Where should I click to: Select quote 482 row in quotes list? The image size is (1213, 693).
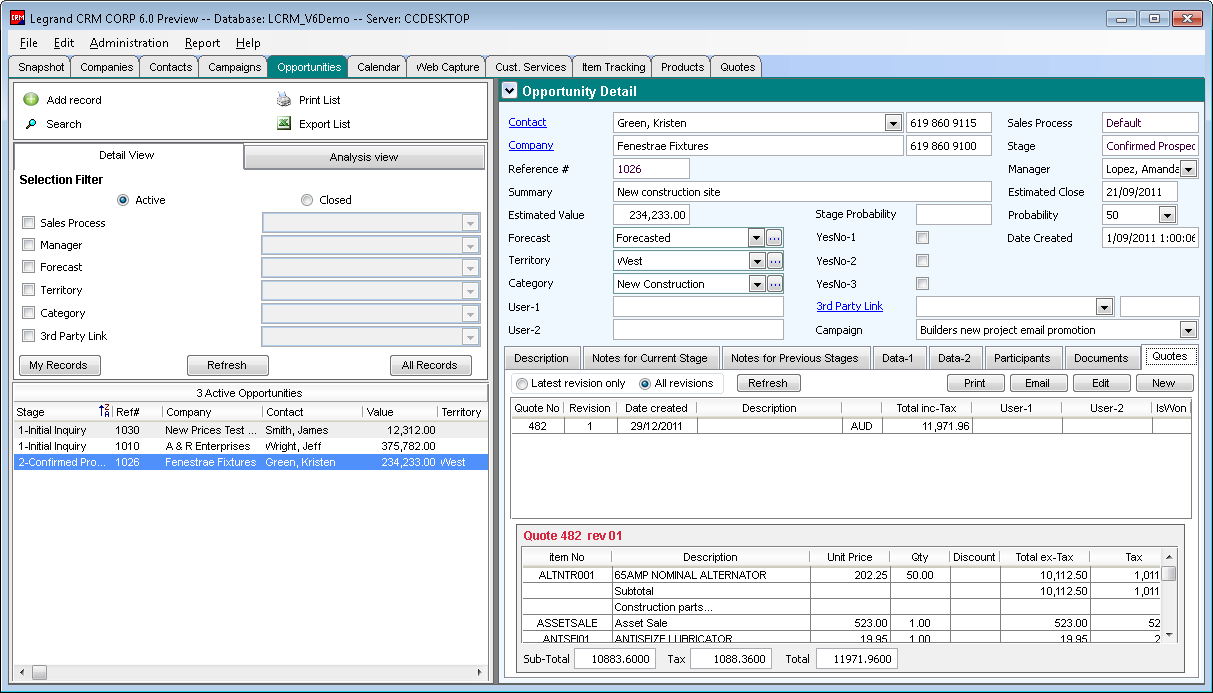point(850,426)
